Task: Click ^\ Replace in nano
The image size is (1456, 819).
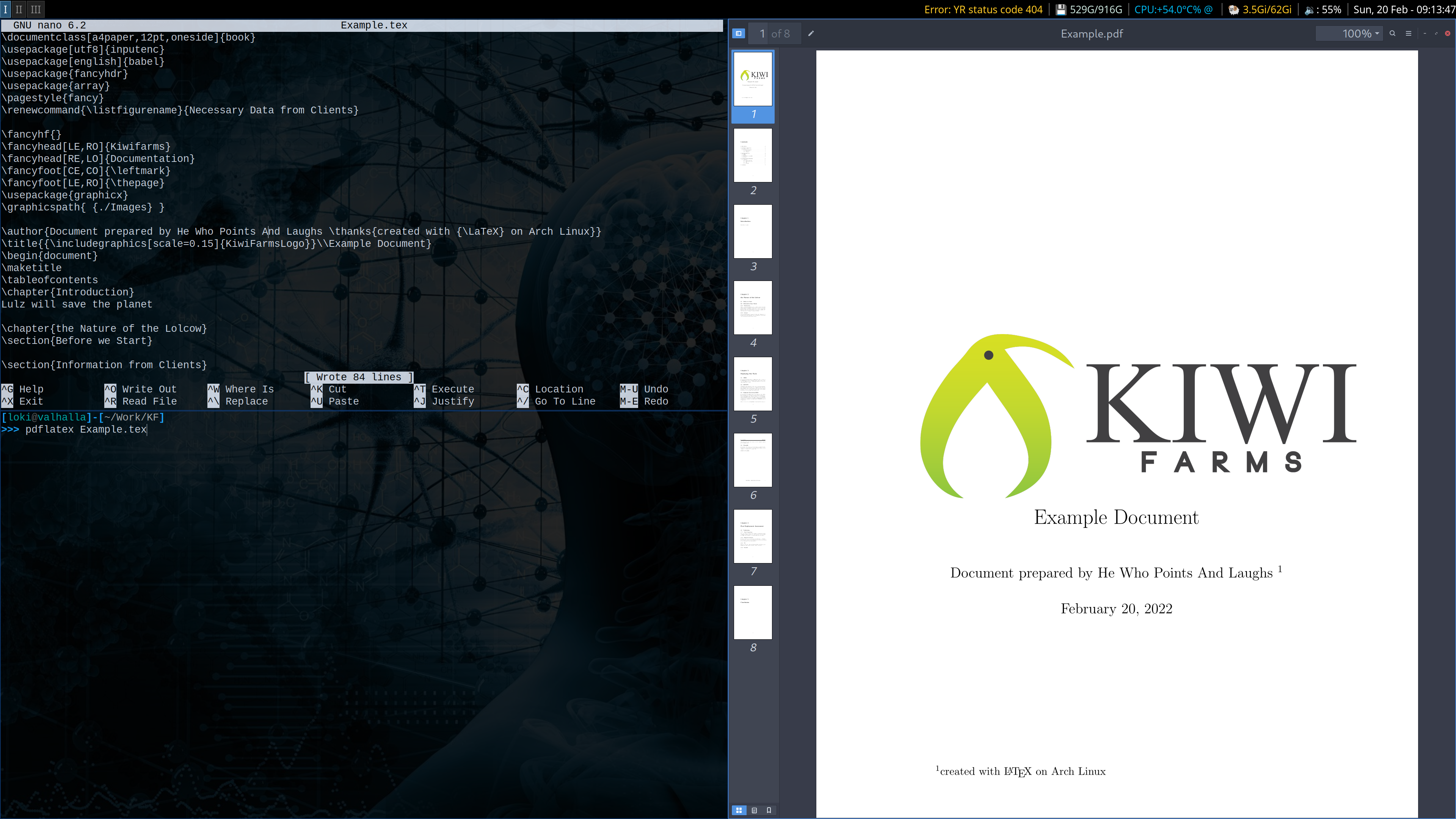Action: (x=238, y=401)
